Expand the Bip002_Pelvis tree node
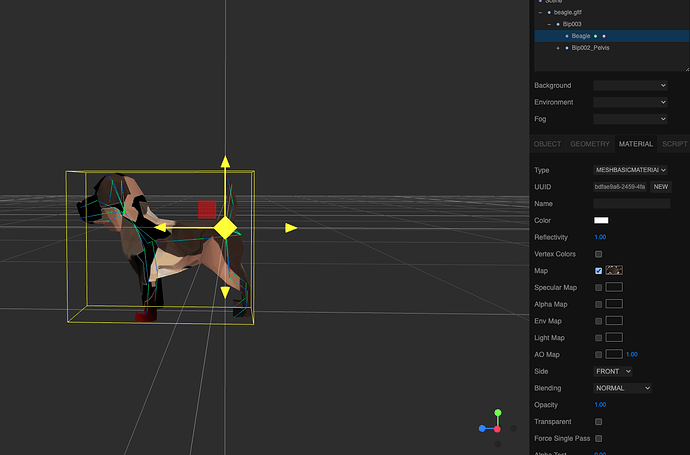Image resolution: width=690 pixels, height=455 pixels. click(x=558, y=48)
